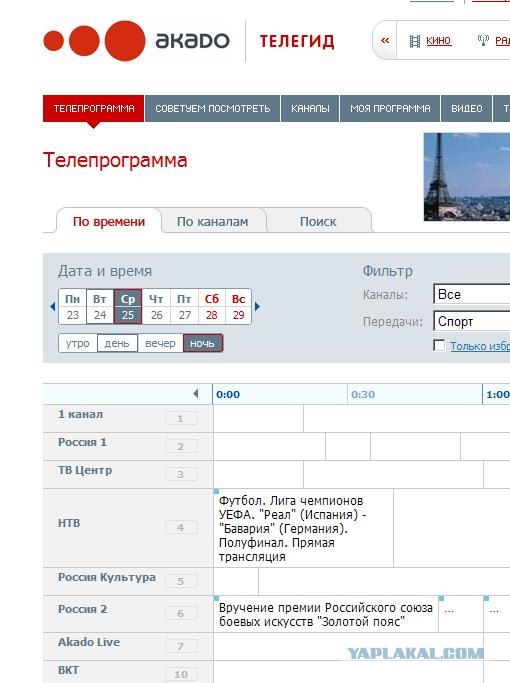
Task: Select Saturday 28 in the date picker
Action: [x=212, y=307]
